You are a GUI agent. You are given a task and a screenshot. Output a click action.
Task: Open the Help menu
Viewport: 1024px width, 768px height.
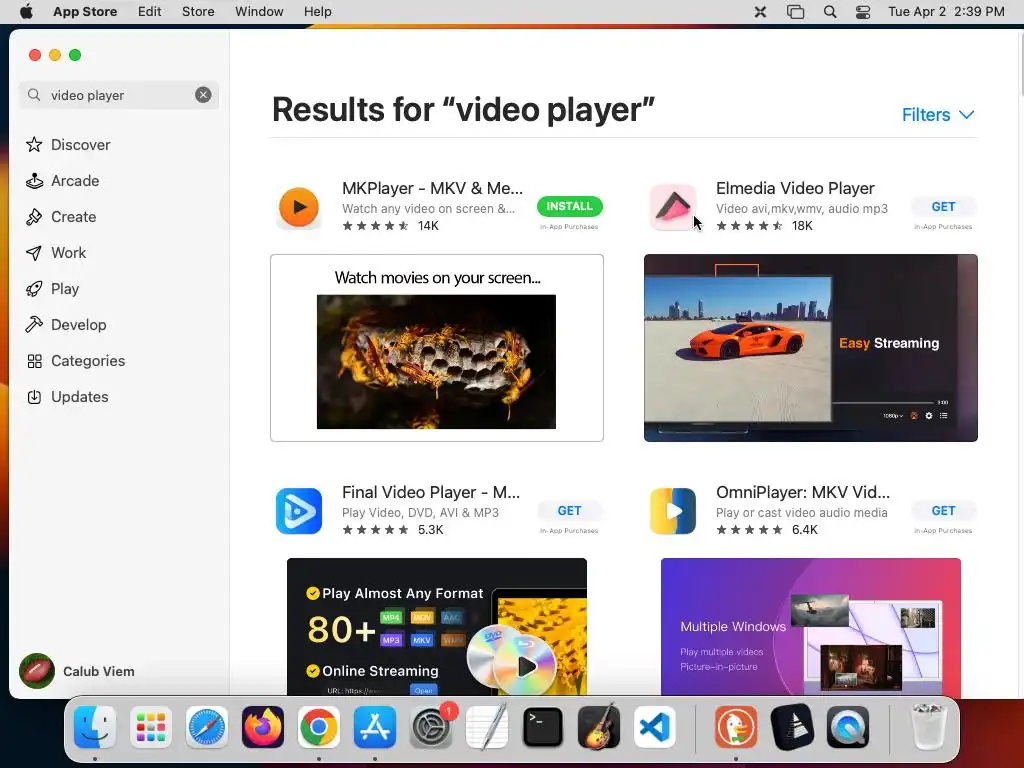coord(317,12)
